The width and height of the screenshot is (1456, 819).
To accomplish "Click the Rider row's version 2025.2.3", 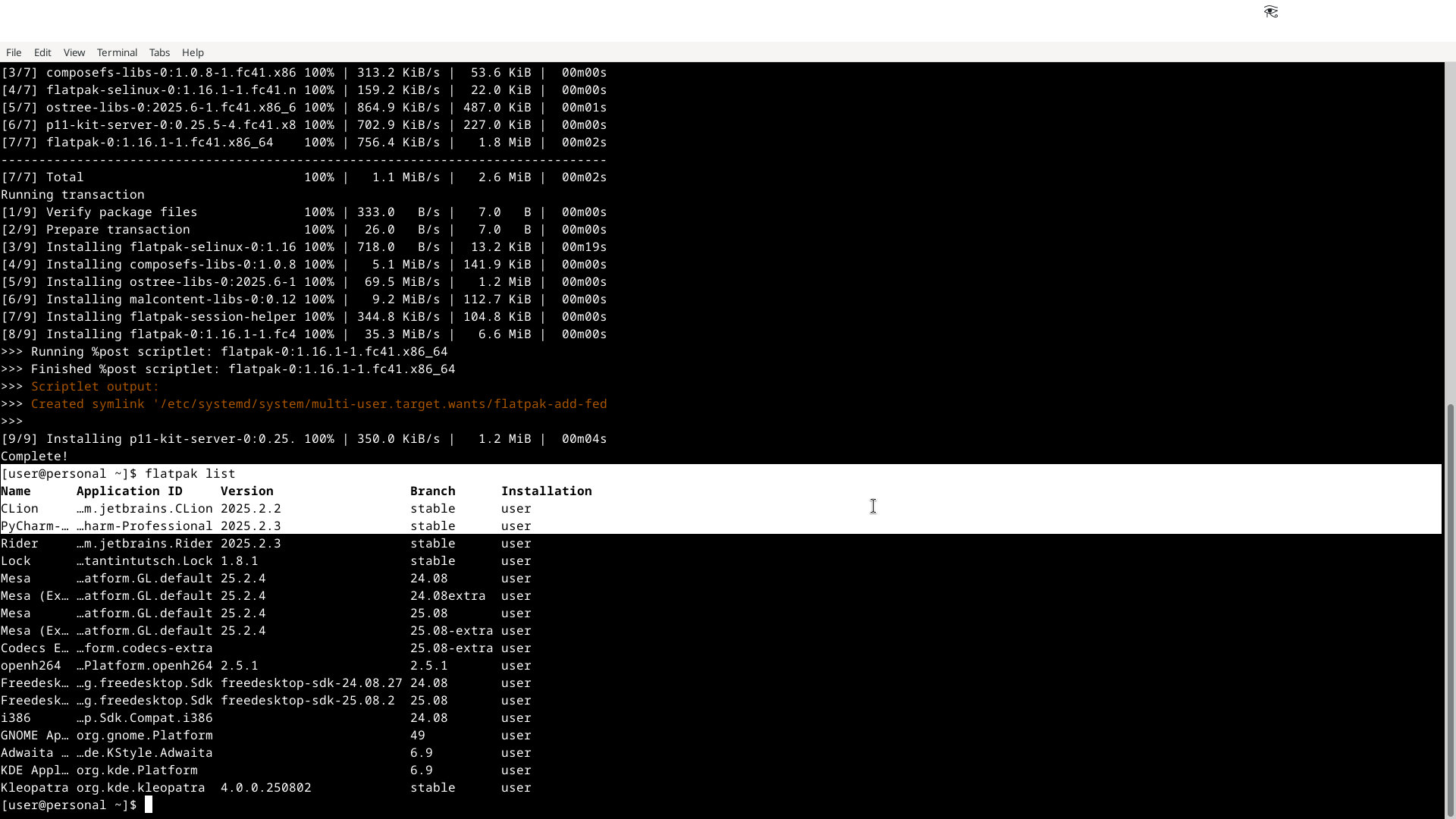I will click(250, 544).
